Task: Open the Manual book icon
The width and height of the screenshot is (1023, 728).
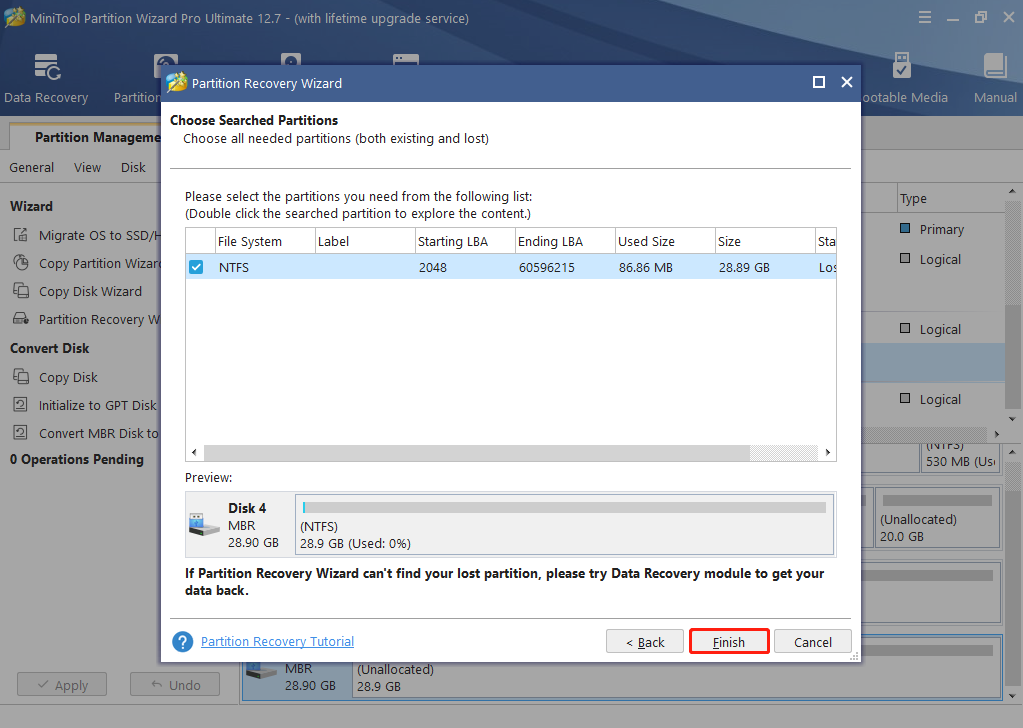Action: pyautogui.click(x=995, y=67)
